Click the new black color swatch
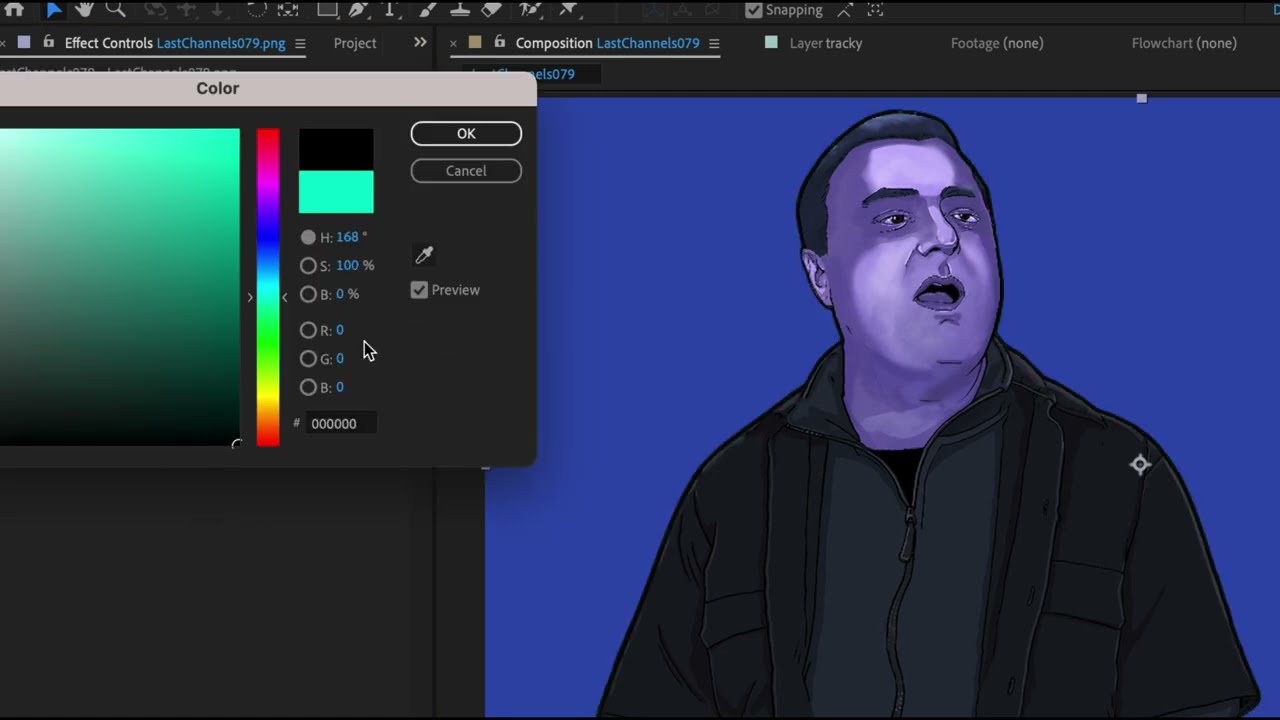Screen dimensions: 1280x720 coord(336,149)
